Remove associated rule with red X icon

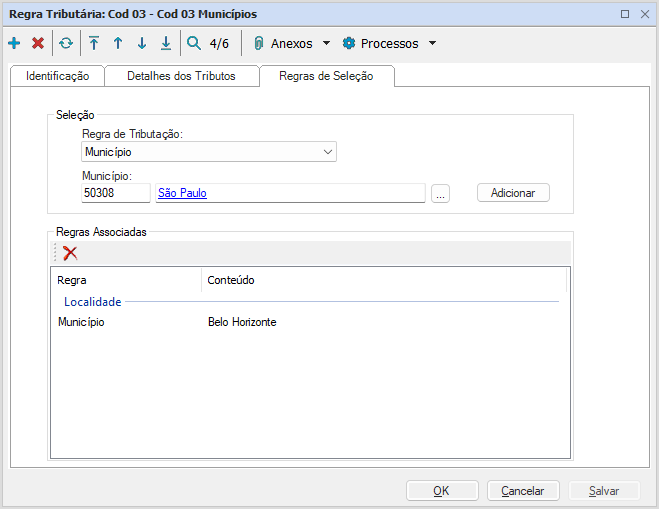70,253
